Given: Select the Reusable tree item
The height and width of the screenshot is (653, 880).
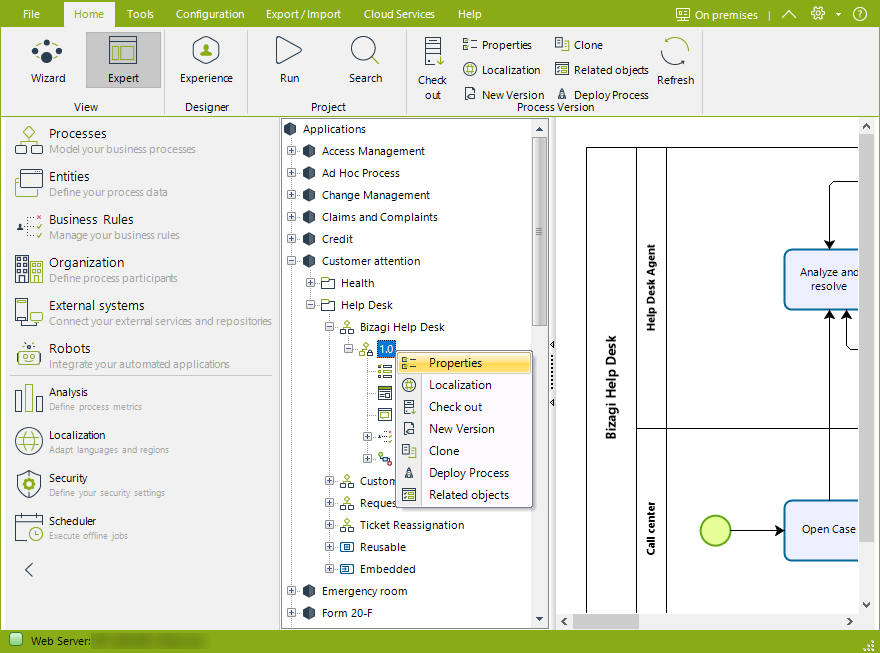Looking at the screenshot, I should coord(383,547).
